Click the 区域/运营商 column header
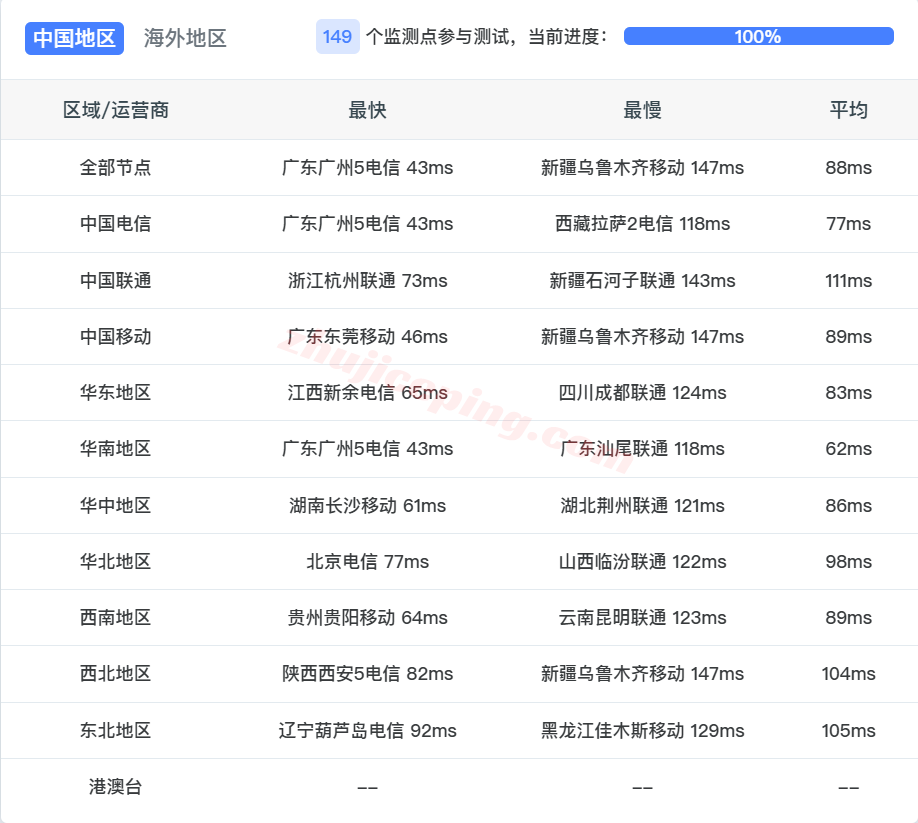Screen dimensions: 918x823 (116, 110)
